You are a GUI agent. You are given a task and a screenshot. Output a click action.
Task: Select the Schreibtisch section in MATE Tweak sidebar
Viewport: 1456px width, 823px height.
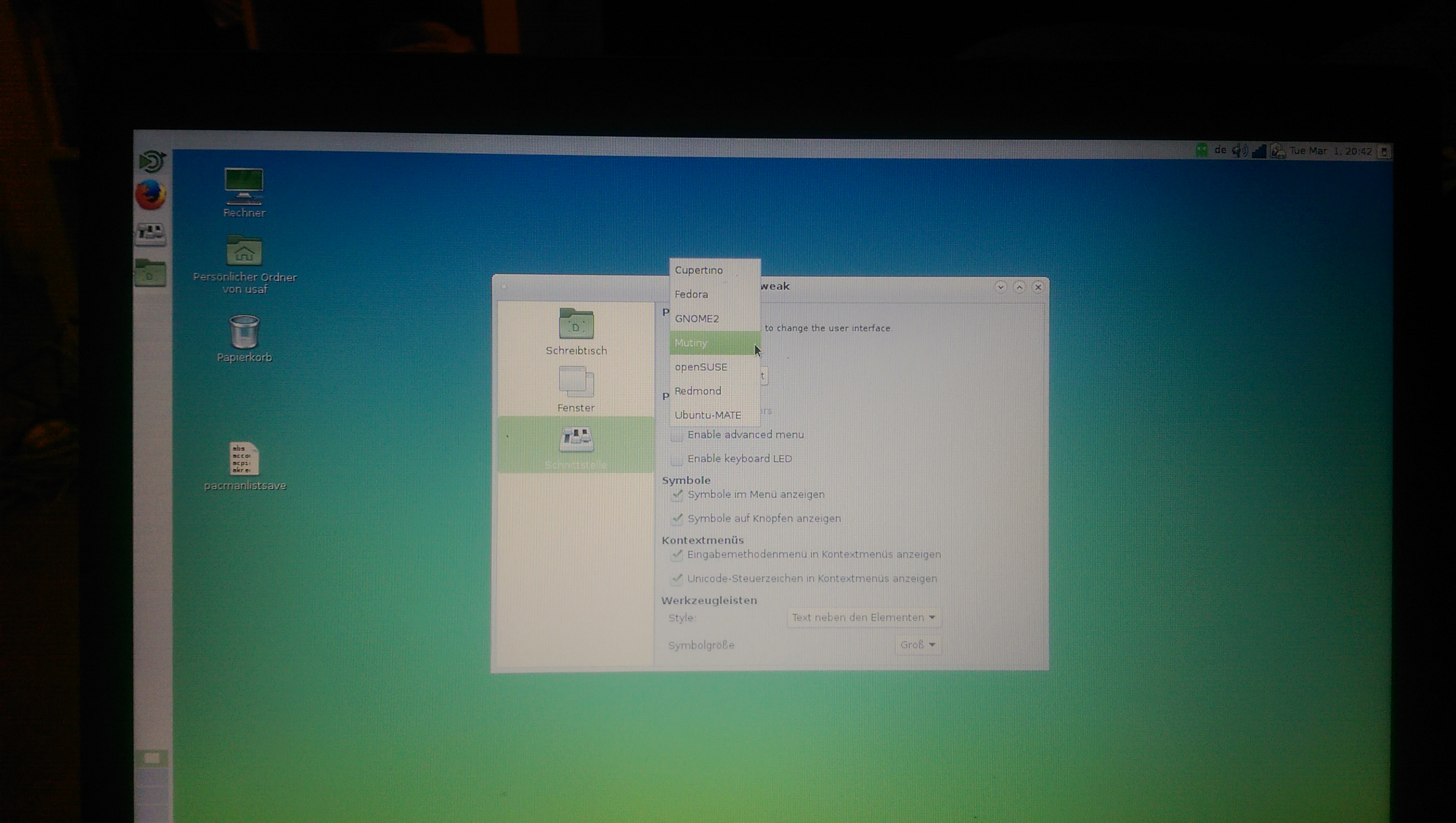click(x=576, y=332)
